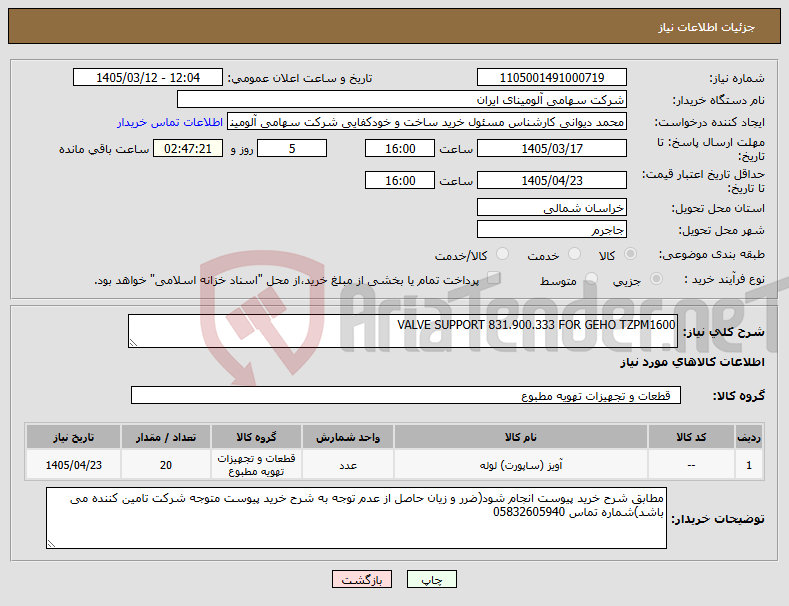
Task: Select the متوسط purchase type radio
Action: point(591,279)
